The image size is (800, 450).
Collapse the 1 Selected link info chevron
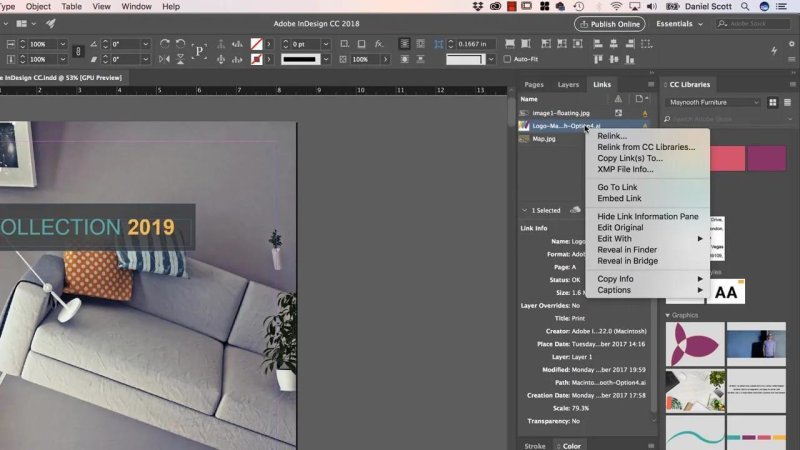pos(524,210)
